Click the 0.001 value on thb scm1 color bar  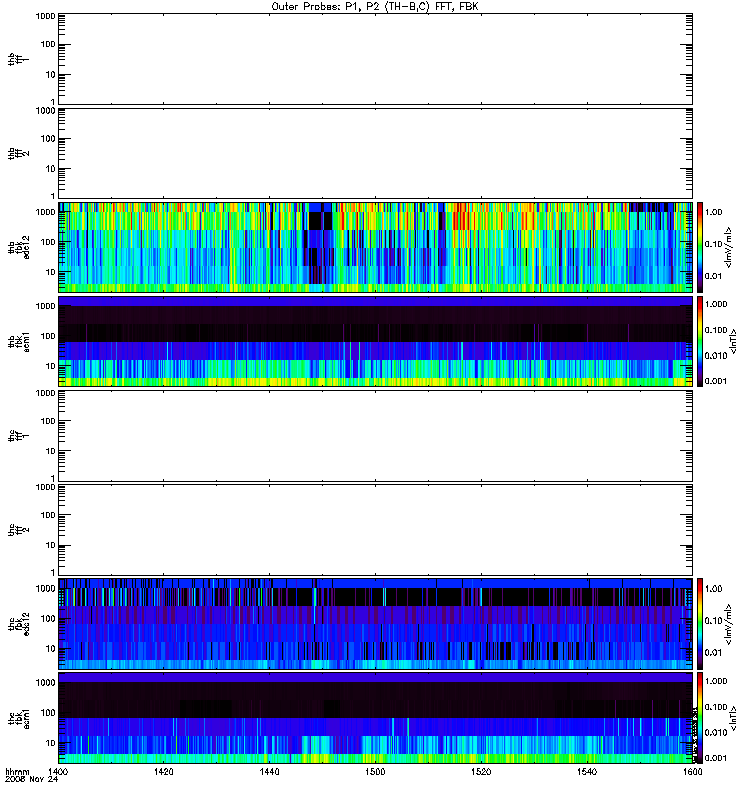point(716,381)
